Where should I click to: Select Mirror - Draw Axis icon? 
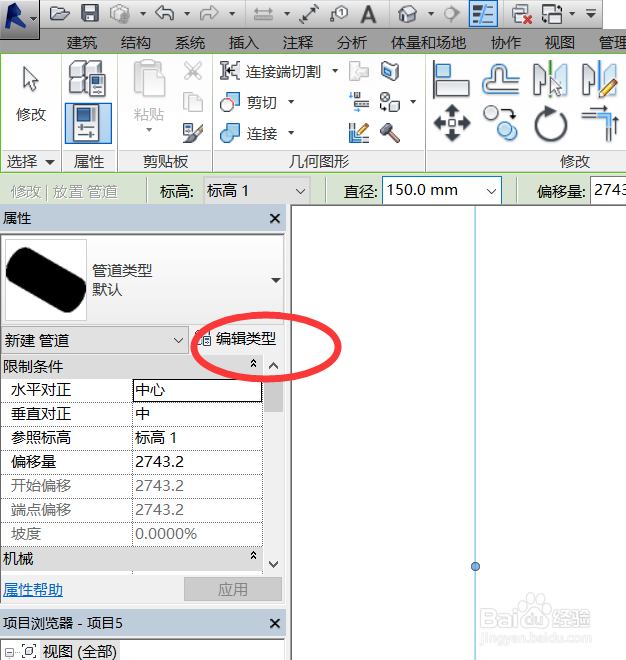(x=599, y=79)
